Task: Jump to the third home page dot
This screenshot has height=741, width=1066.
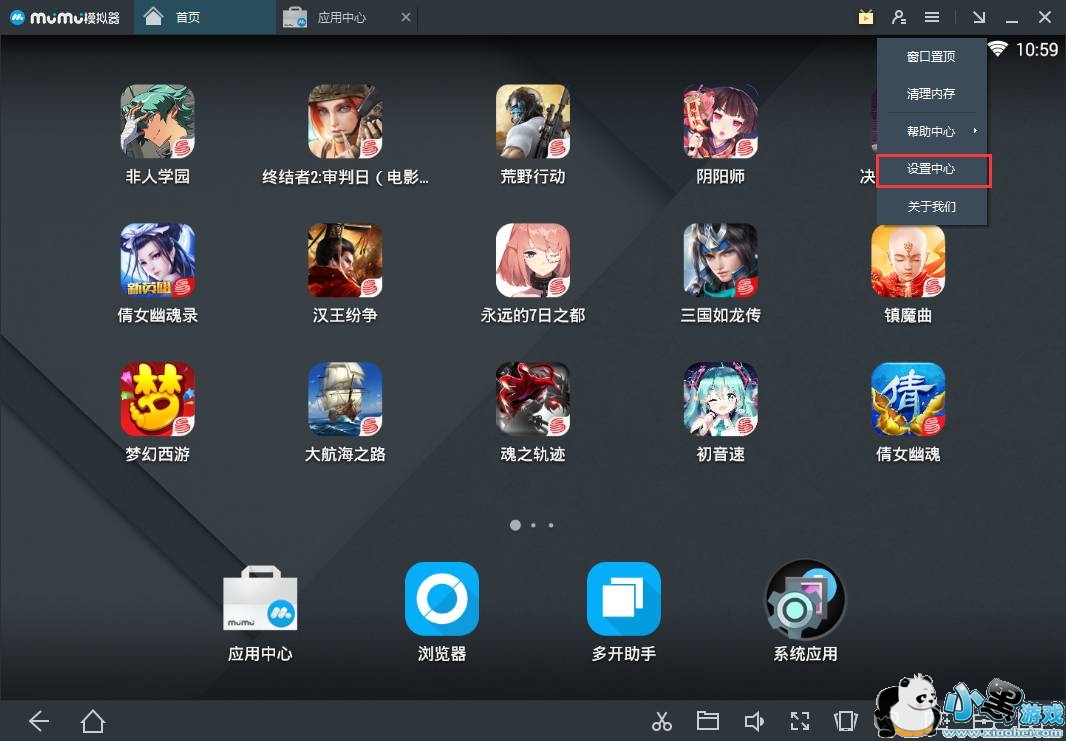Action: (551, 525)
